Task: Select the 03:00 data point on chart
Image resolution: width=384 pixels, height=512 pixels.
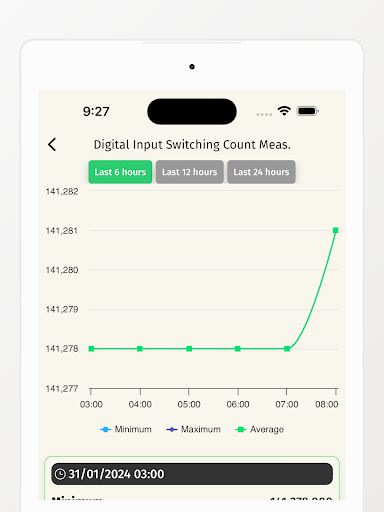Action: pos(91,349)
